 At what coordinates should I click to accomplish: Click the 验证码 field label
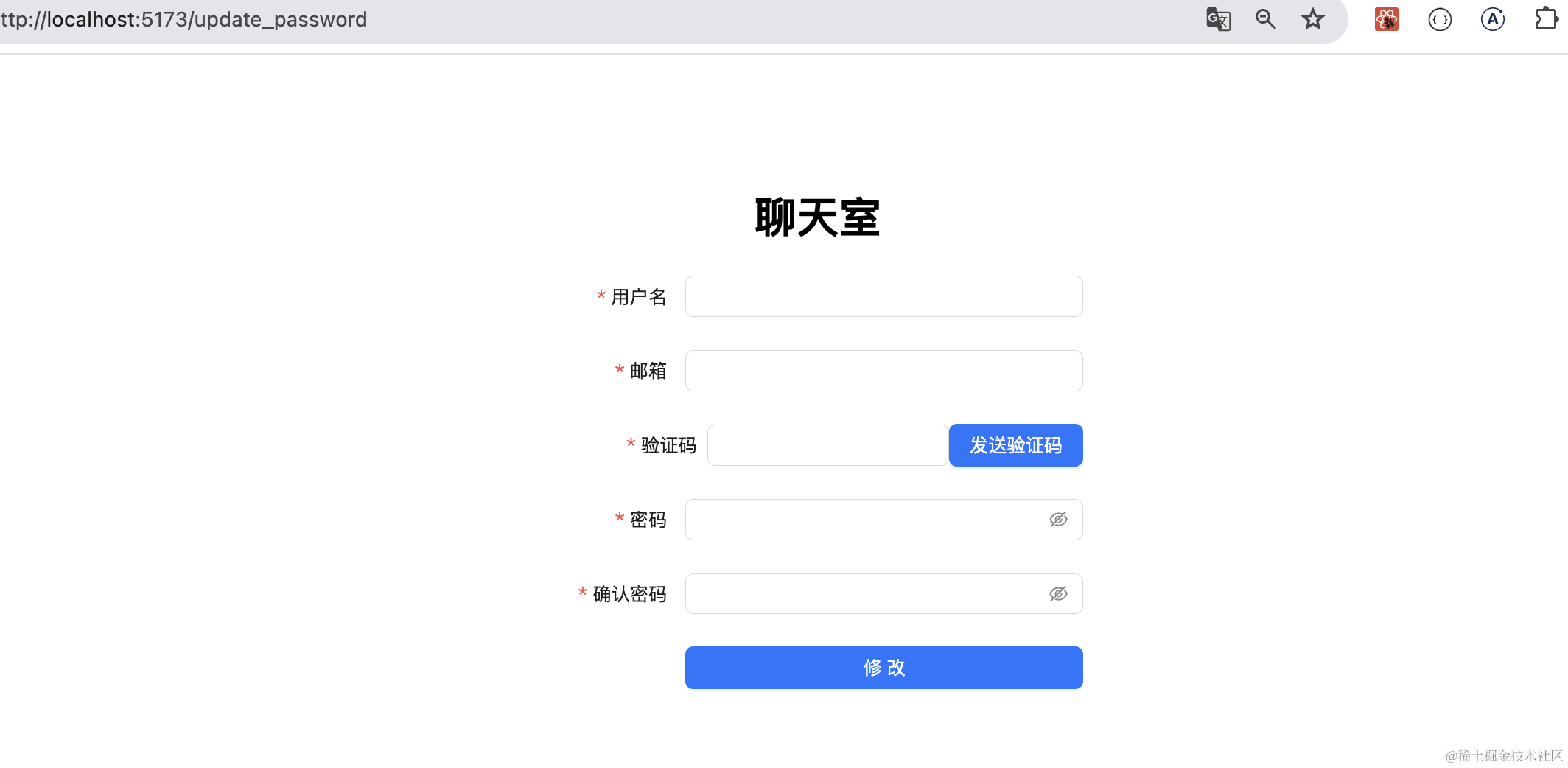668,445
